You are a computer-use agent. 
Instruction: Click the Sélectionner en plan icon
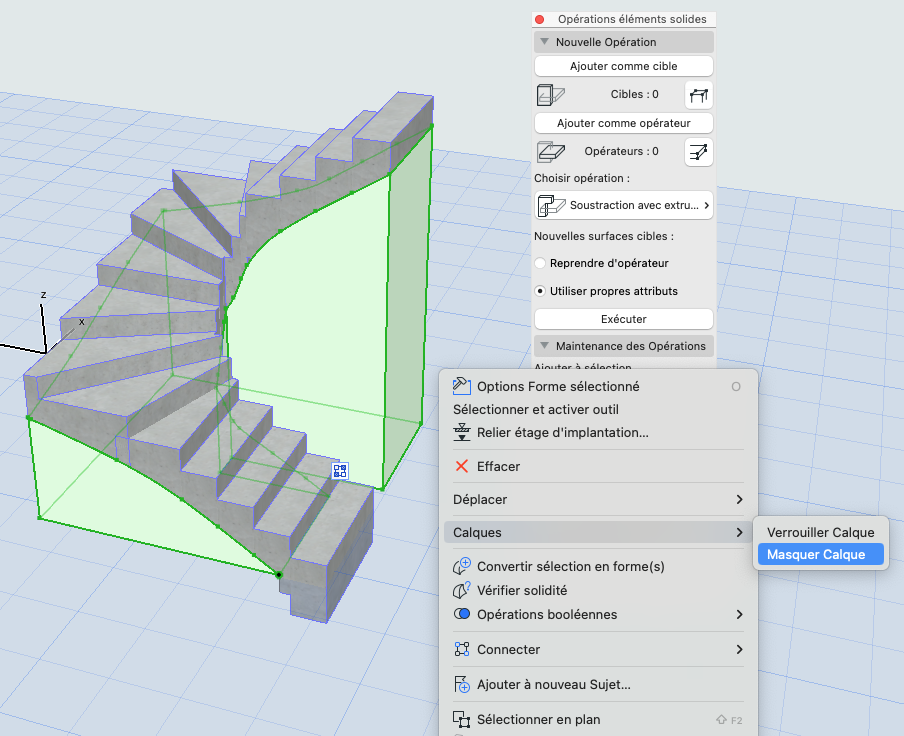[461, 719]
